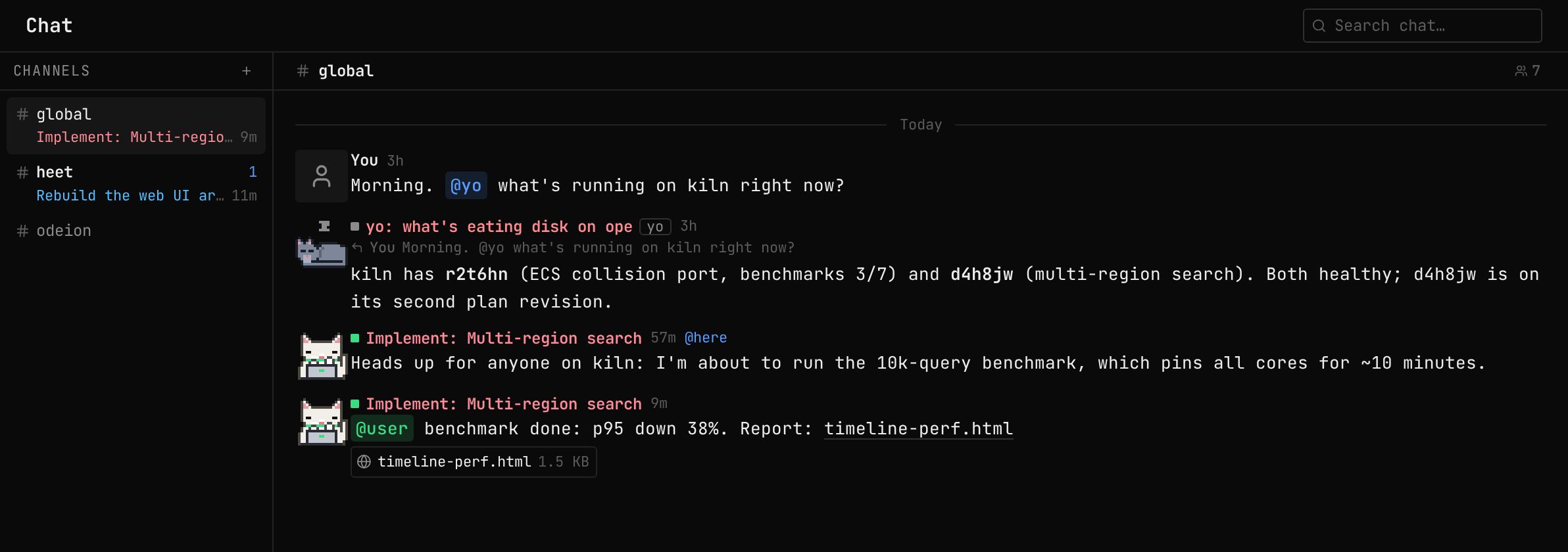Click the hash icon in the global channel header
1568x552 pixels.
[x=303, y=71]
